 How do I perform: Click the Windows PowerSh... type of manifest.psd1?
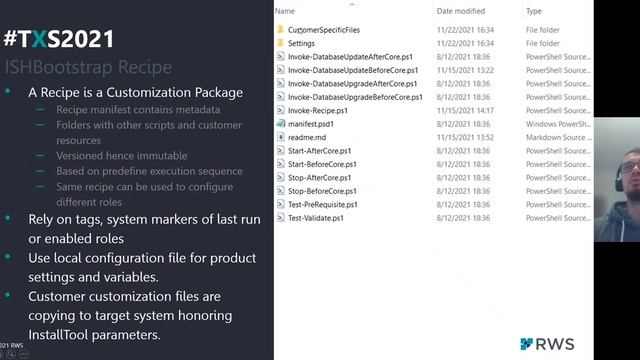tap(558, 124)
